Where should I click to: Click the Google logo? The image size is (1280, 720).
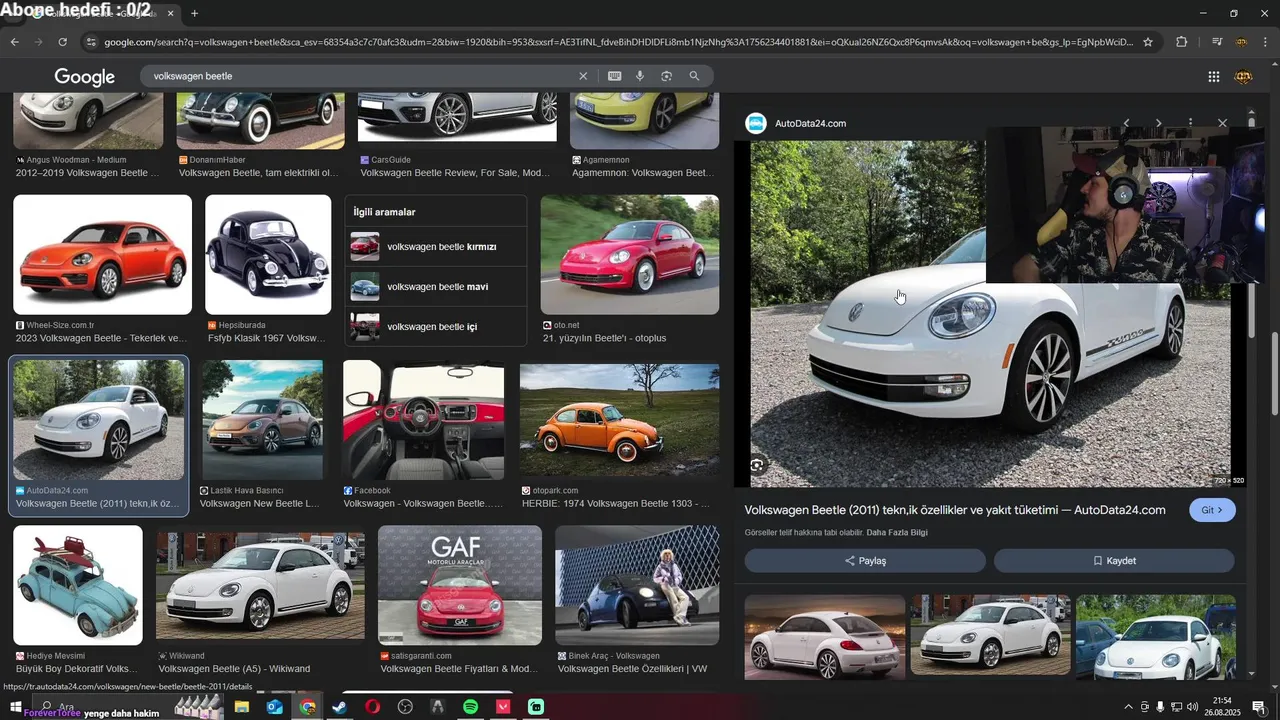pos(84,77)
